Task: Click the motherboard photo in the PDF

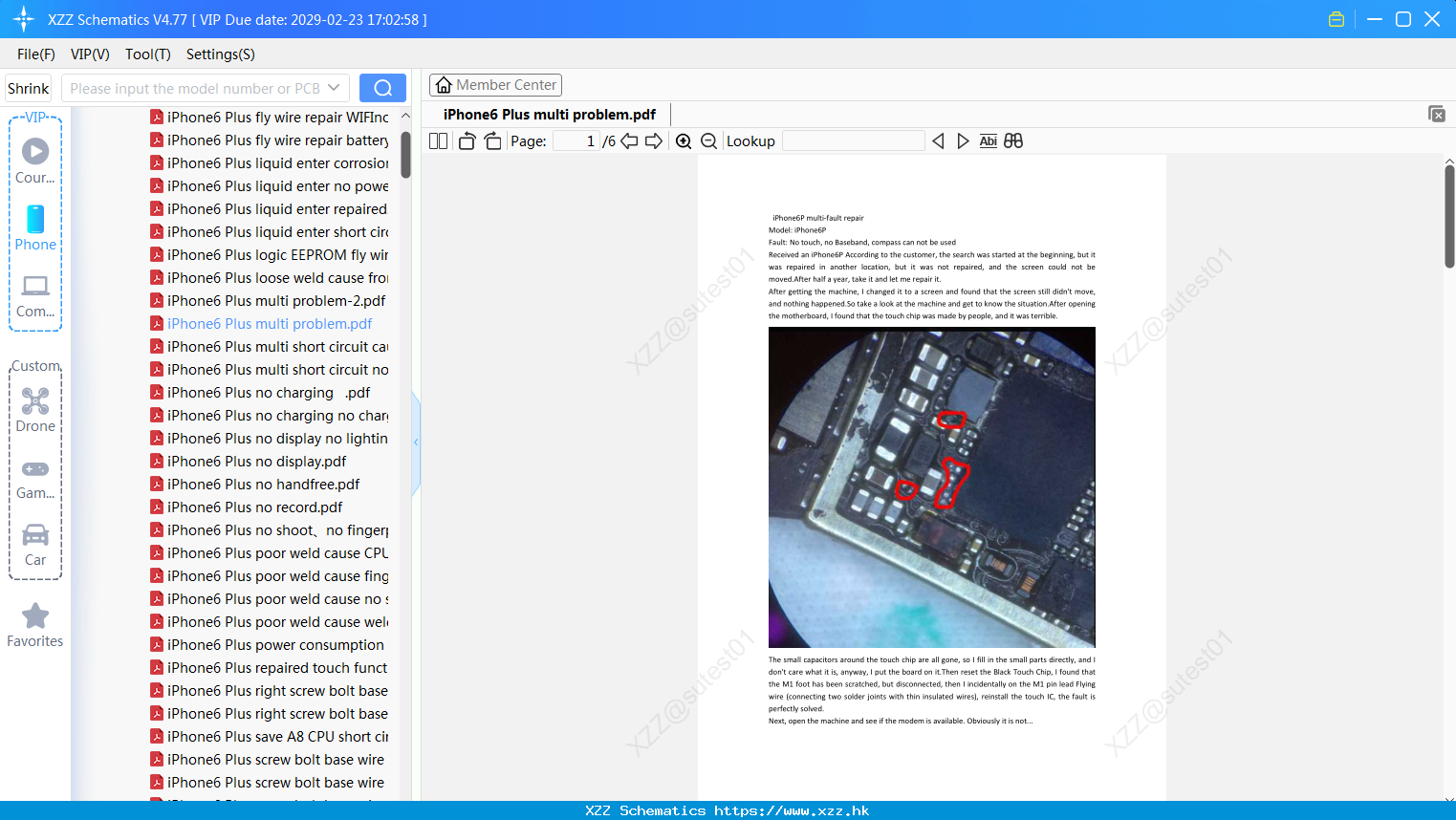Action: (x=932, y=487)
